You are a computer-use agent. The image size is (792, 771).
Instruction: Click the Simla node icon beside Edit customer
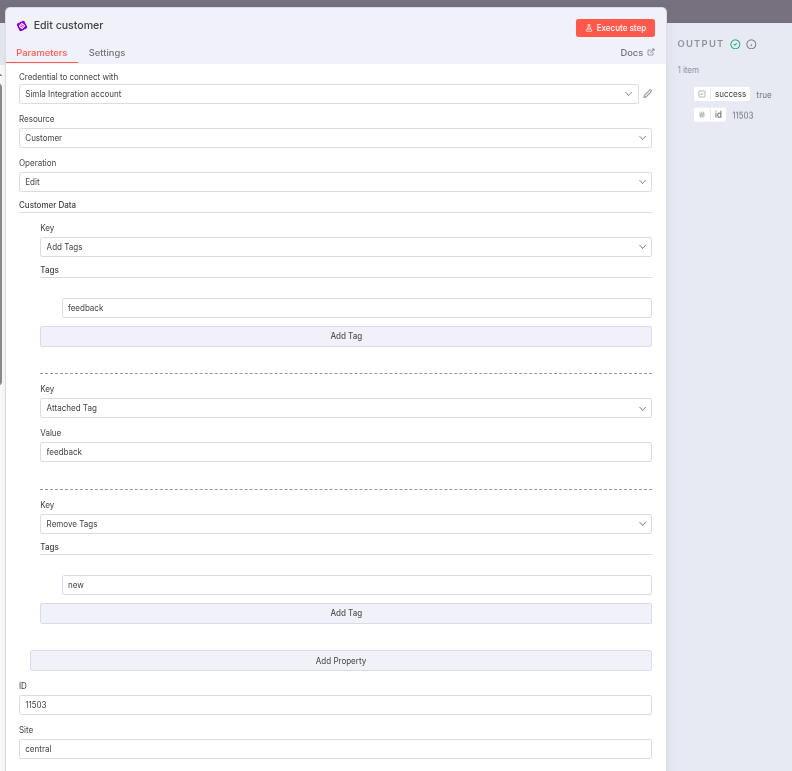pyautogui.click(x=22, y=26)
